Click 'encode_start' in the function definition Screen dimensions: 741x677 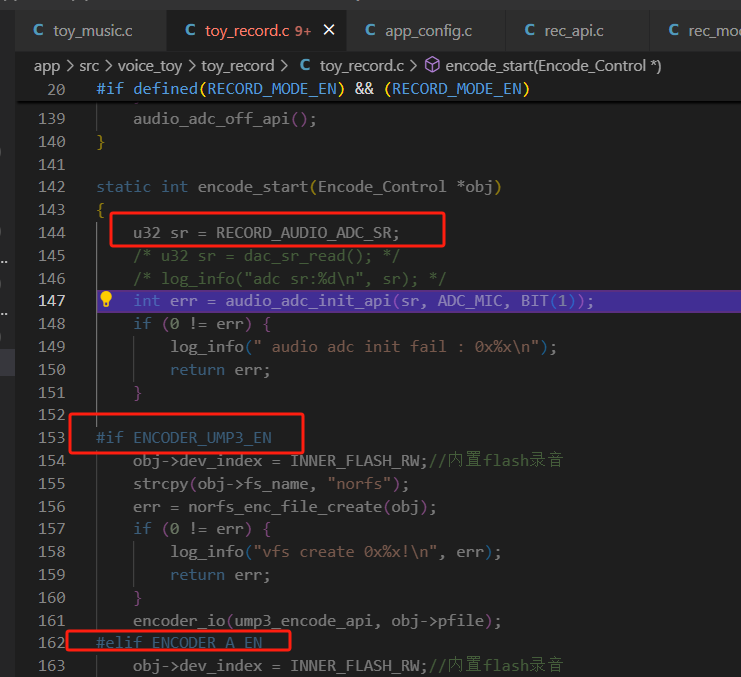[x=253, y=187]
